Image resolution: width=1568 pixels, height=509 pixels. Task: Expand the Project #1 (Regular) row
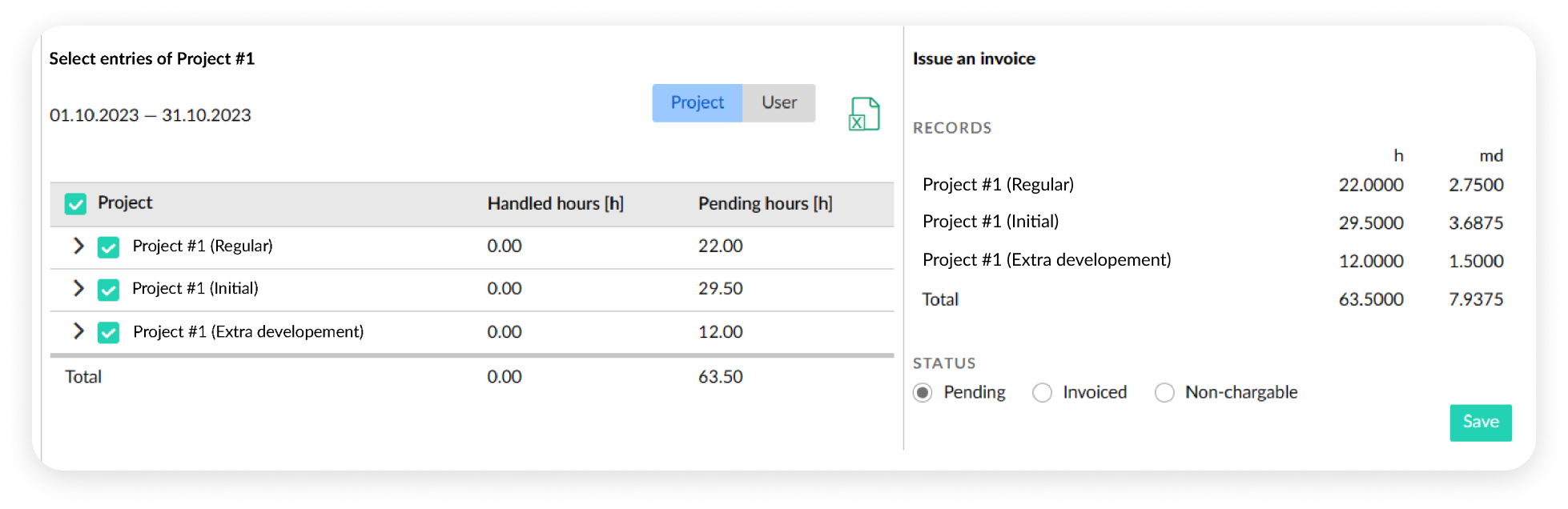click(78, 246)
